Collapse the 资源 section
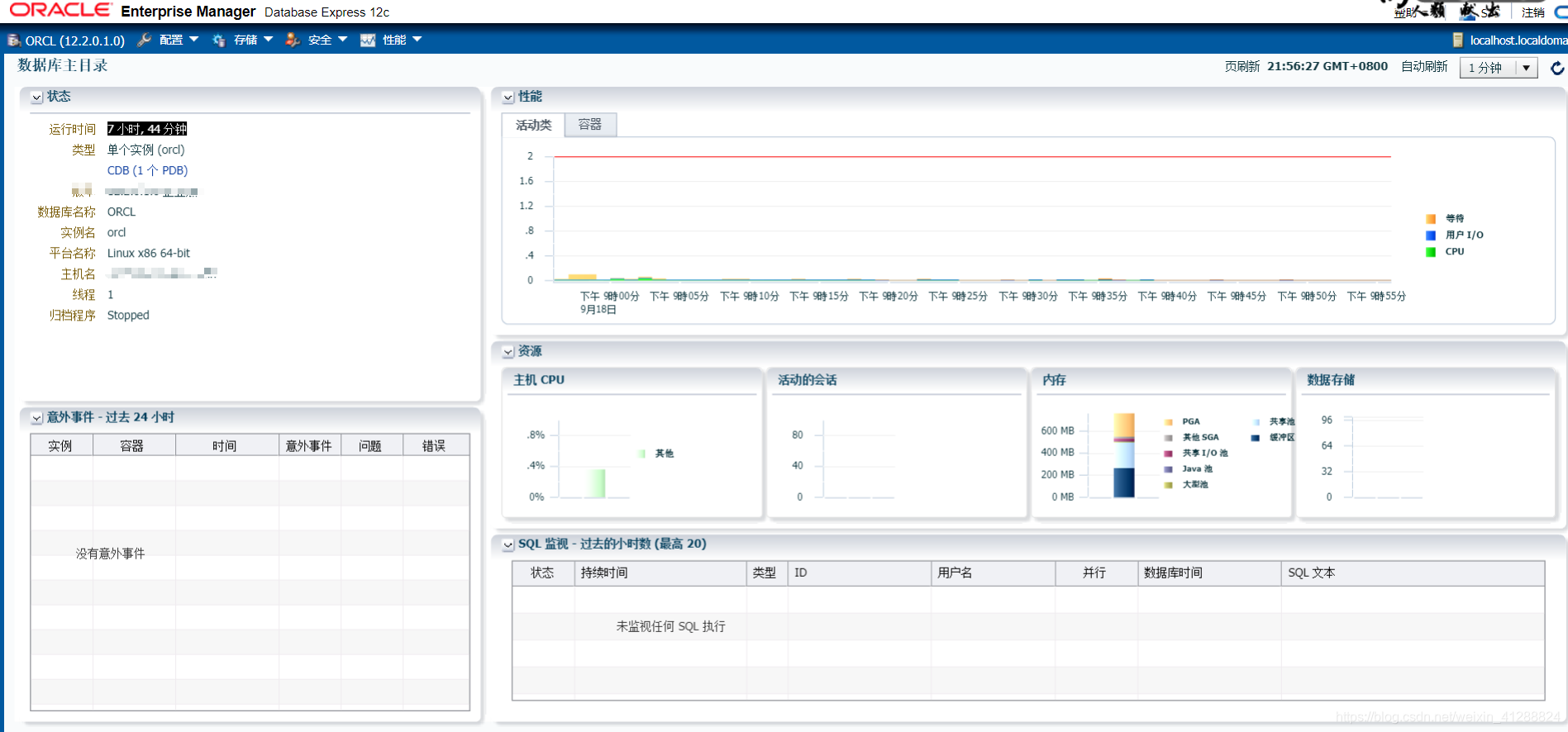The image size is (1568, 732). coord(508,352)
